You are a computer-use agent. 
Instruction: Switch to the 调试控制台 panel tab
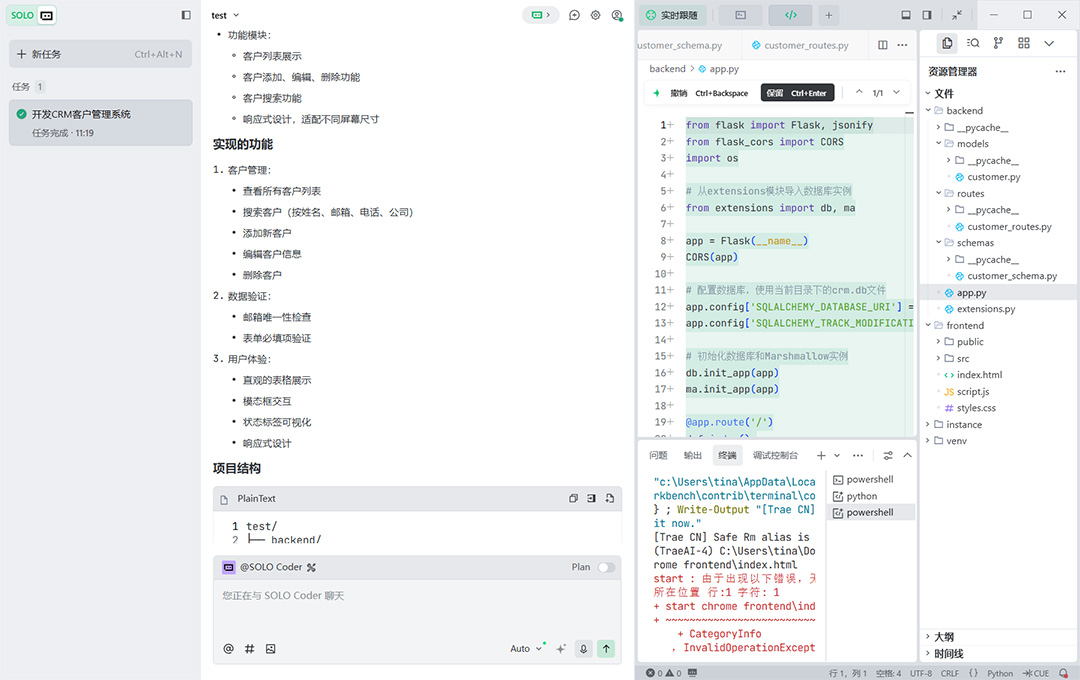(x=775, y=455)
